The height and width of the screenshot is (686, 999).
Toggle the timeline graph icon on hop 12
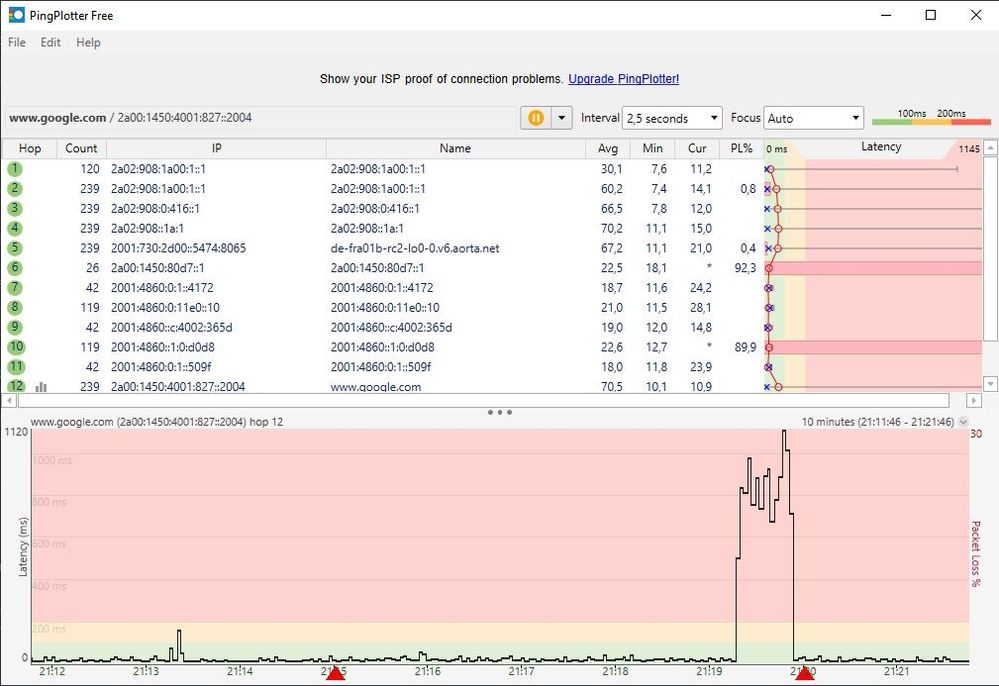[x=41, y=387]
